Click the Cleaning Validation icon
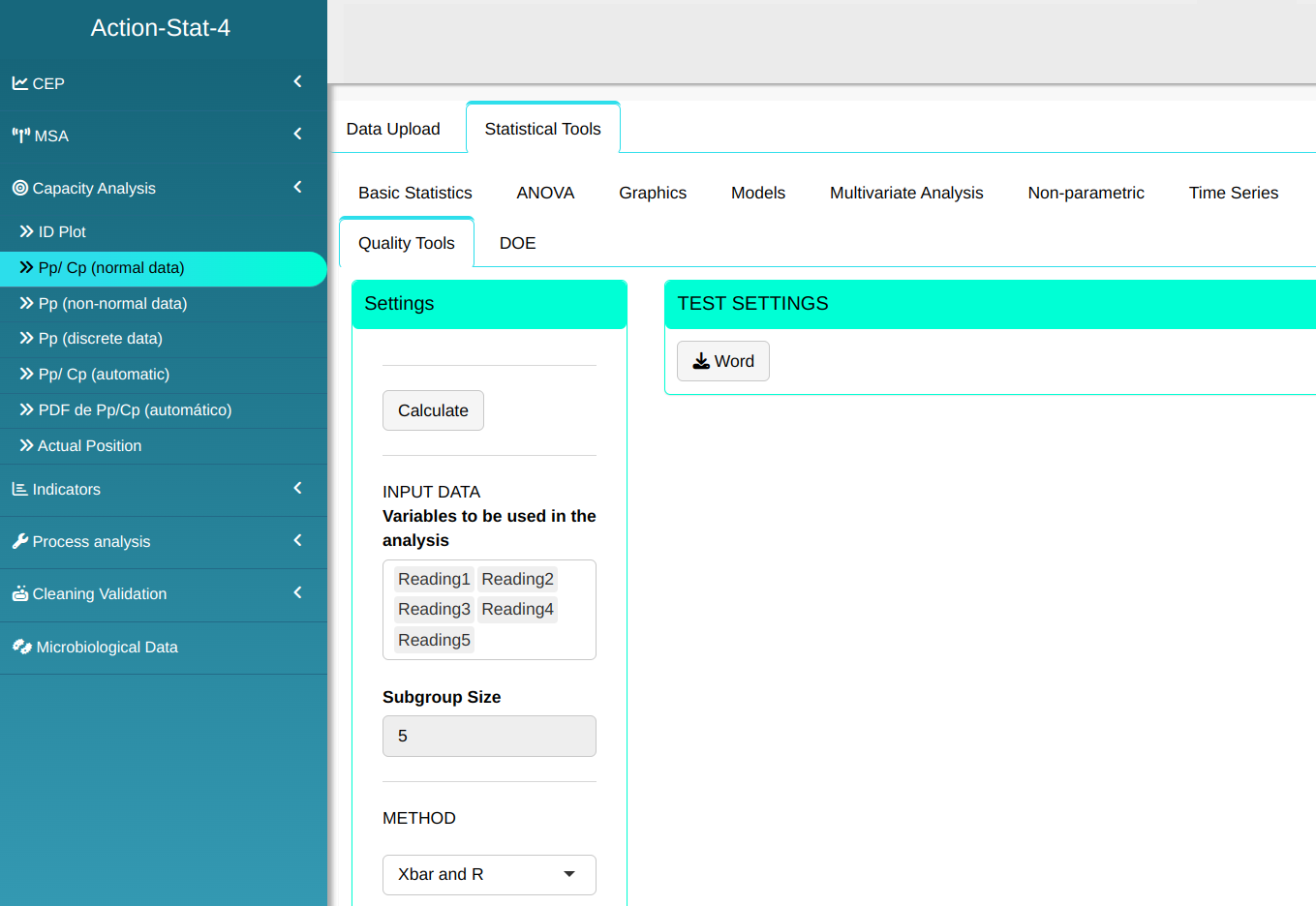 (19, 593)
